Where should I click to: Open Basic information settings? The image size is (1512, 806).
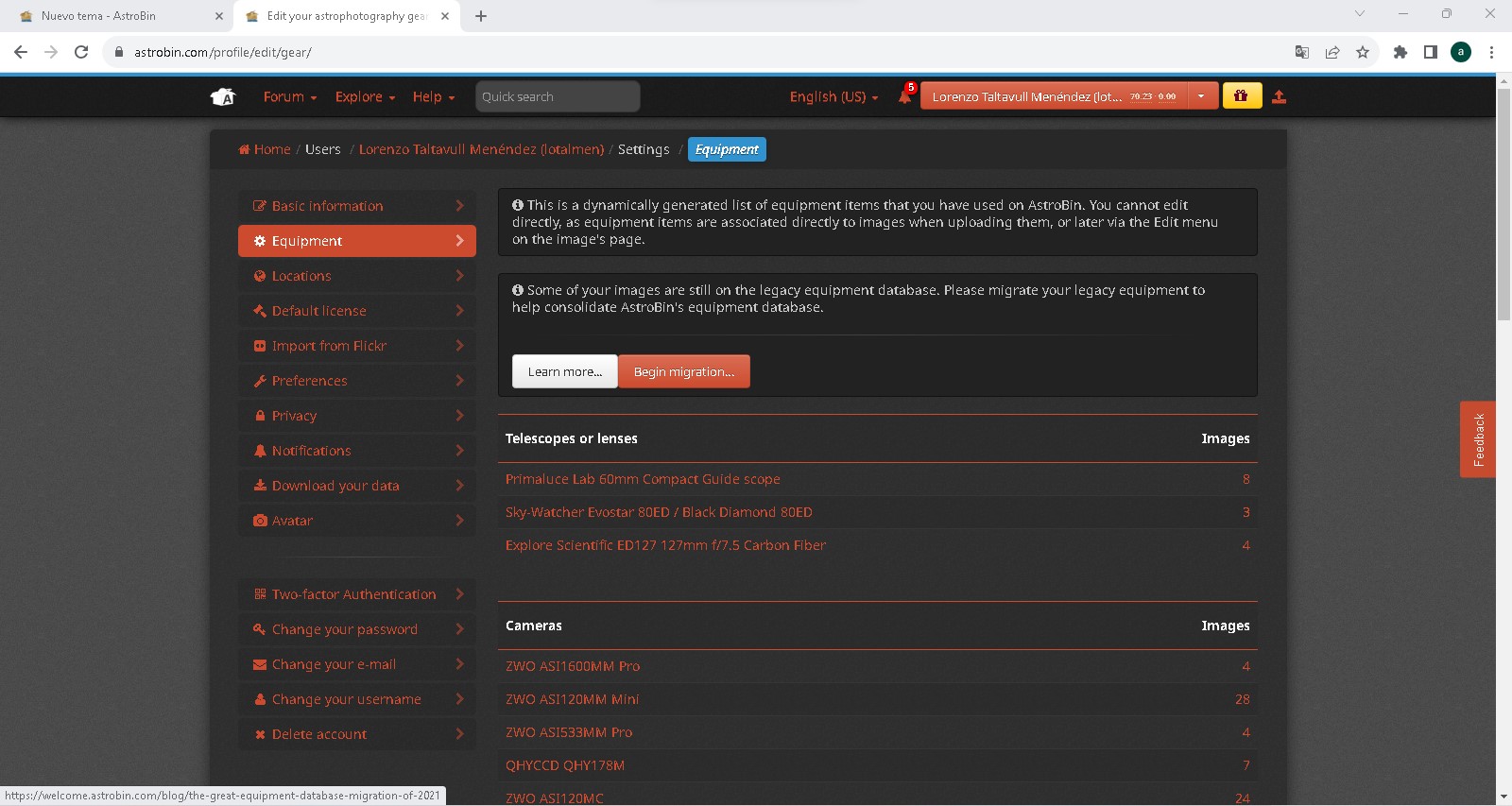coord(357,206)
